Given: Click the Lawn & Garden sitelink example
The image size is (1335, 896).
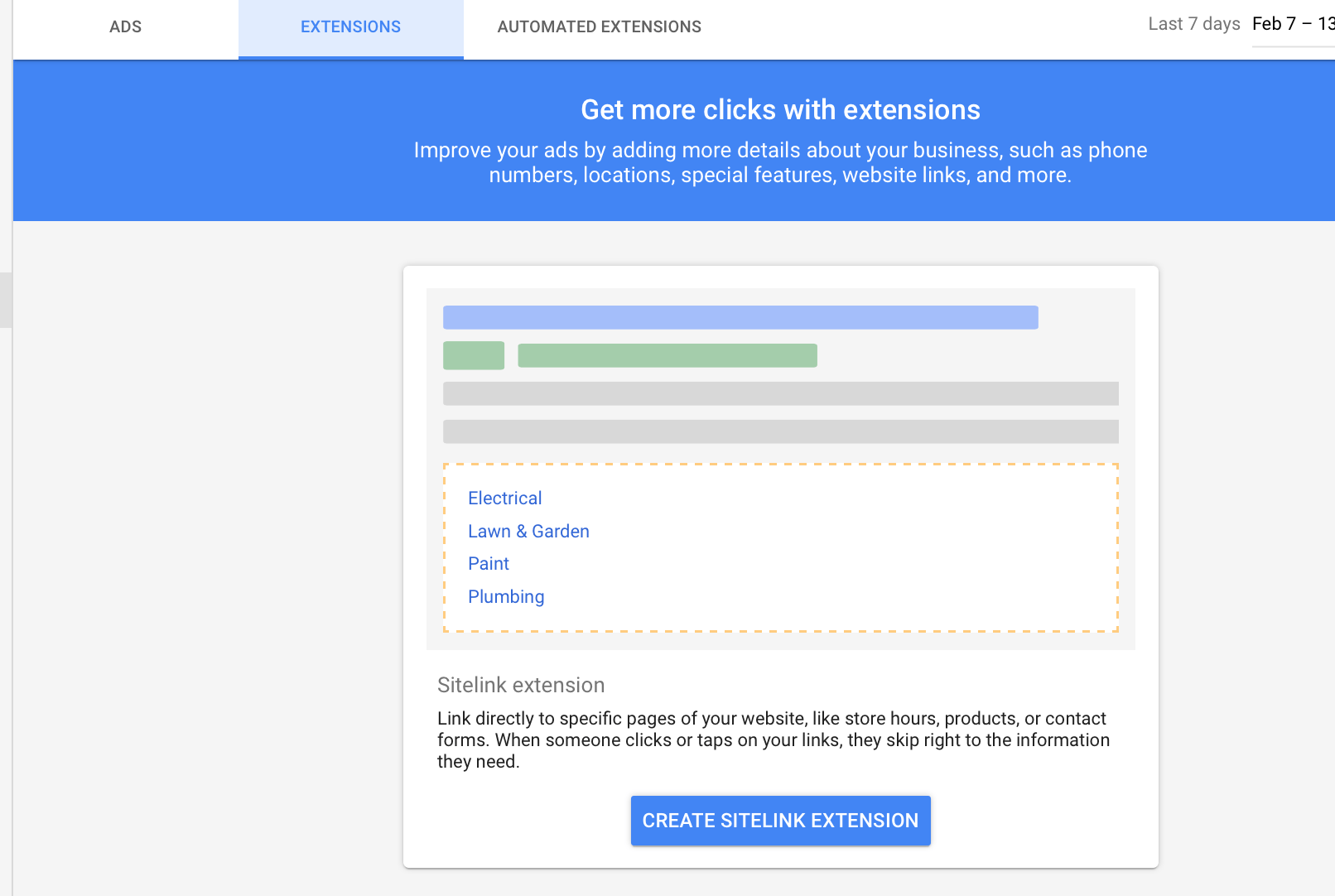Looking at the screenshot, I should [528, 532].
